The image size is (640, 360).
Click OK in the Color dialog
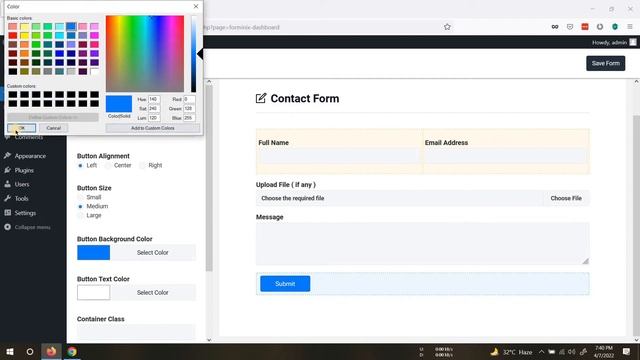tap(22, 128)
